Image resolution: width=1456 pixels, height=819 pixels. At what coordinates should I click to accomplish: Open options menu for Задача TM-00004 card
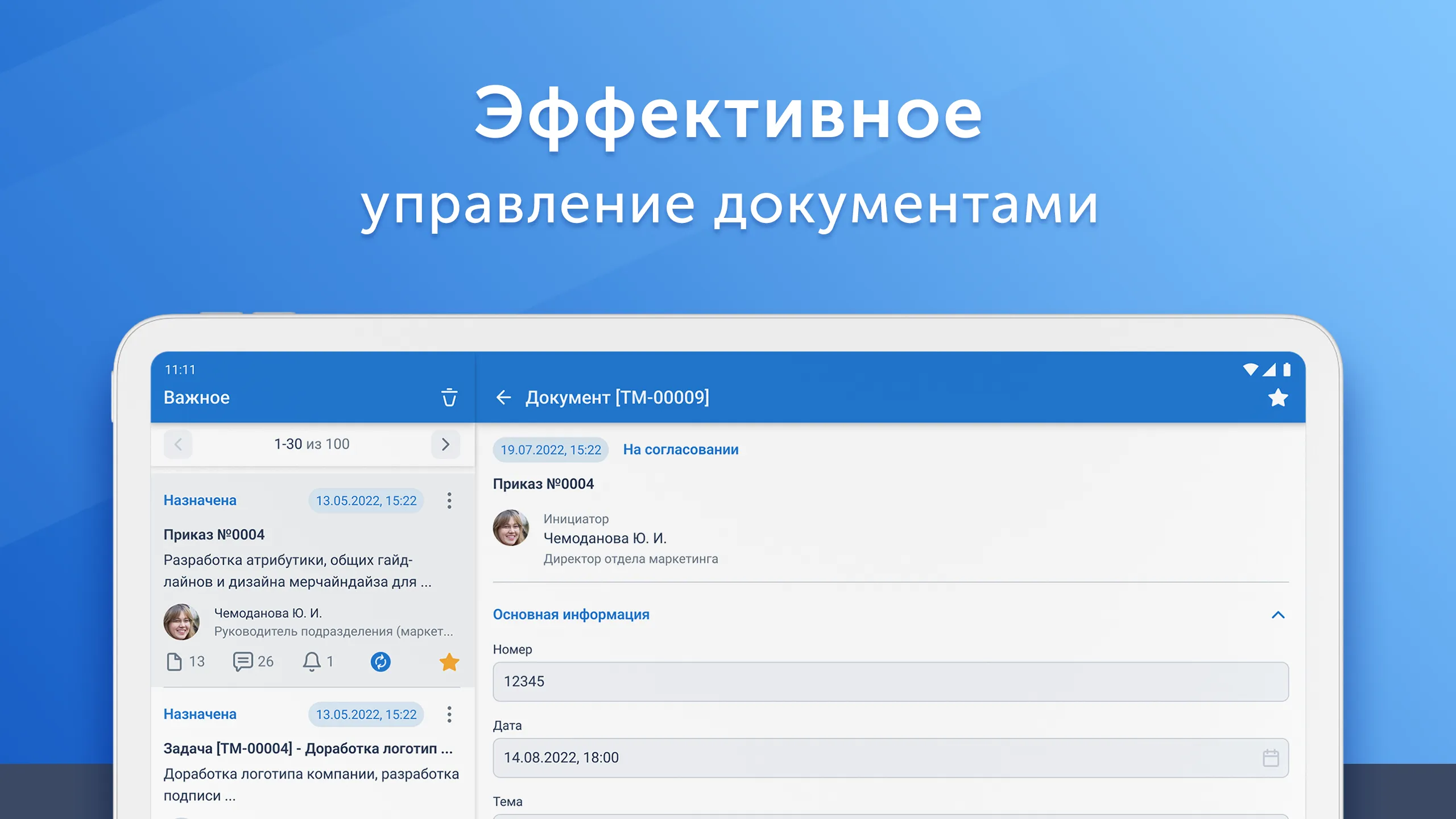[449, 714]
